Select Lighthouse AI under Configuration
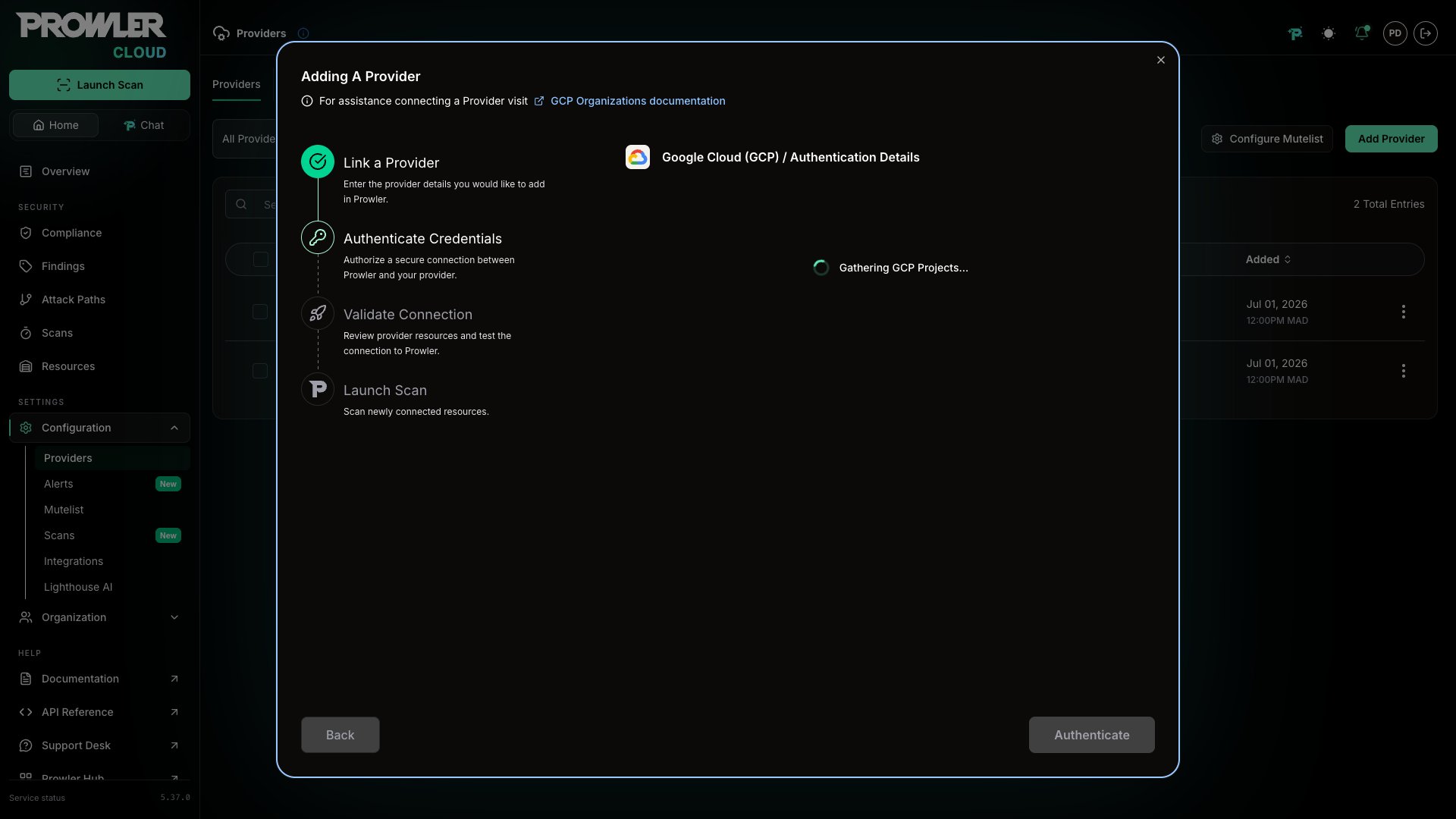The image size is (1456, 819). point(112,587)
